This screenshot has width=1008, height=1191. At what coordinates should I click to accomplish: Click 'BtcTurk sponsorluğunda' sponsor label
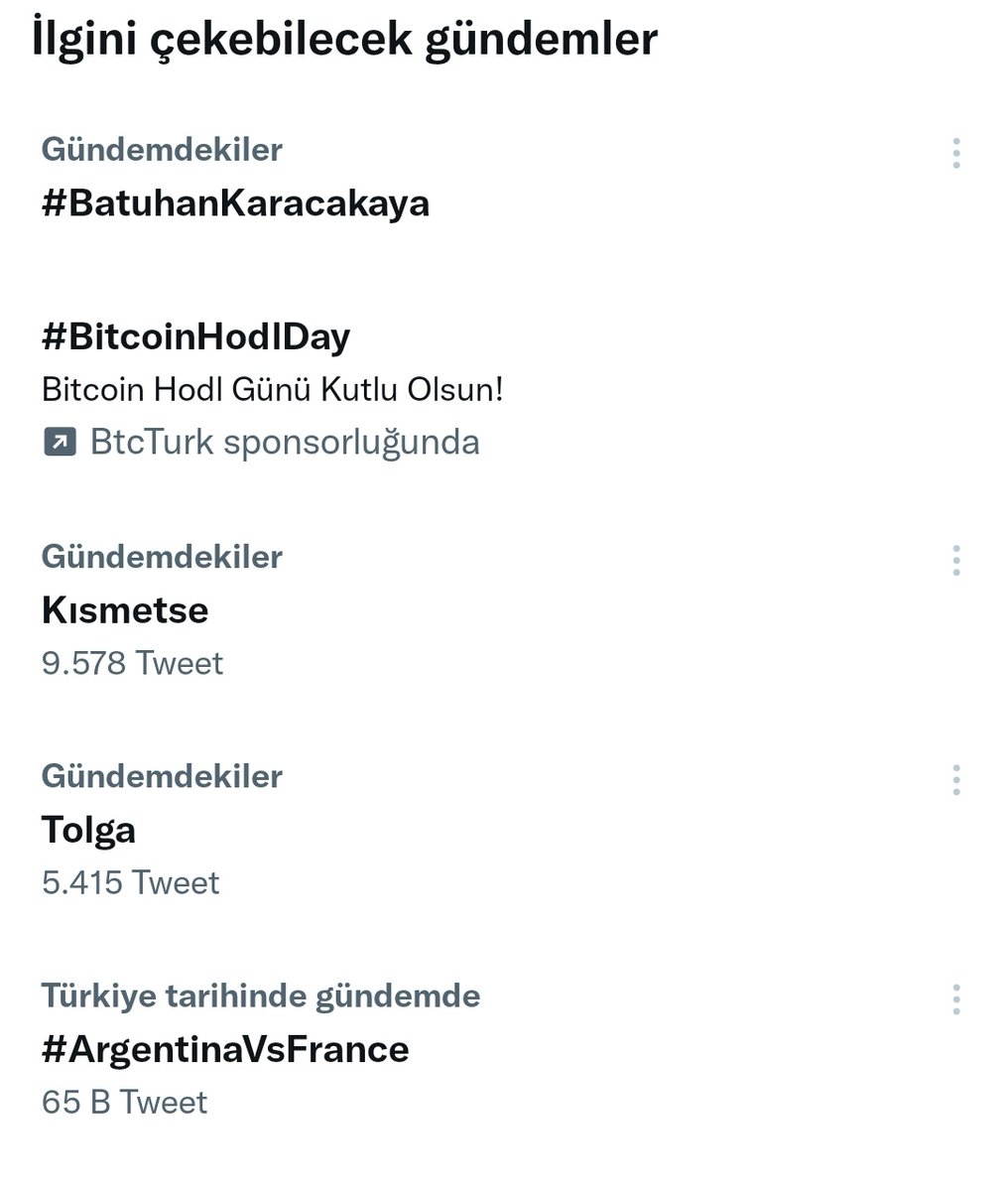285,442
